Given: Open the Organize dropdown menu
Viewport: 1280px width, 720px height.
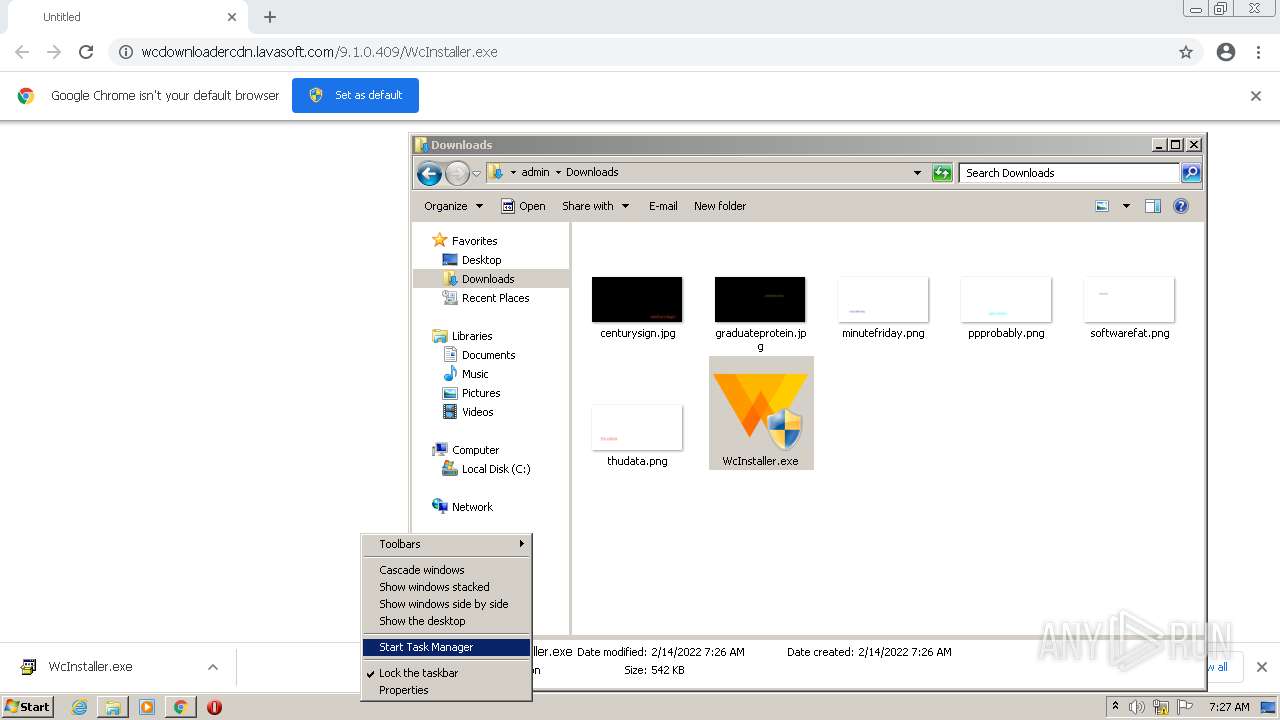Looking at the screenshot, I should pyautogui.click(x=453, y=206).
